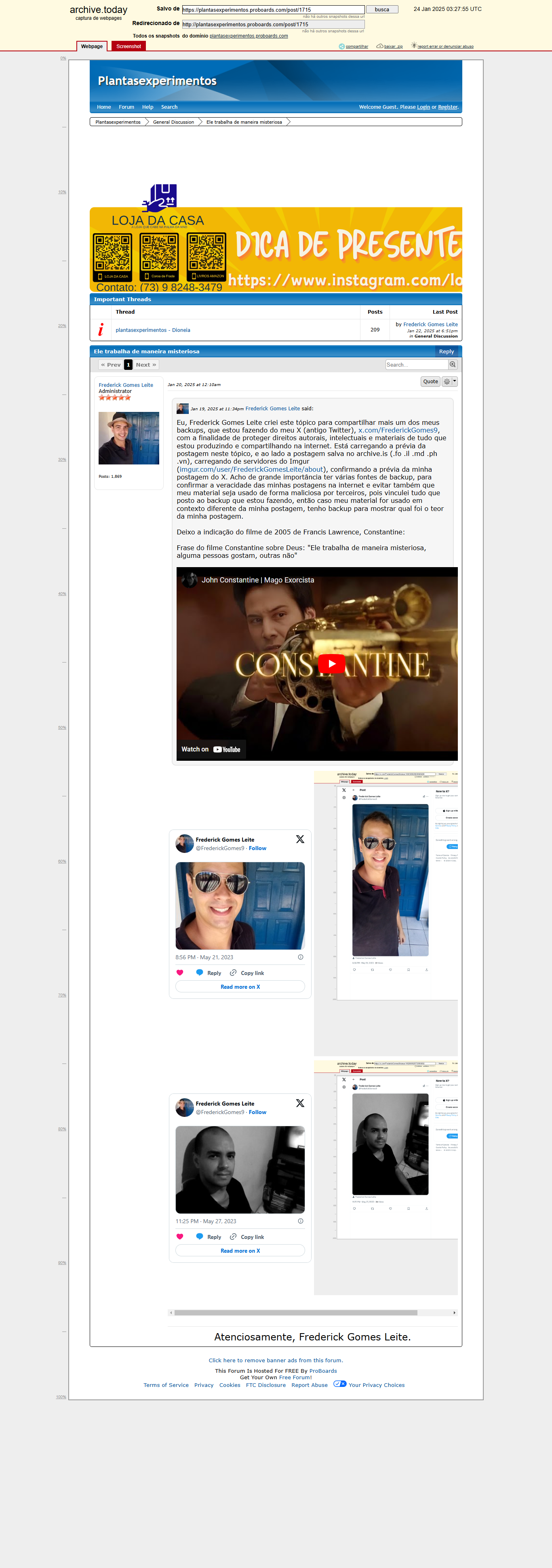
Task: Open the General Discussion breadcrumb
Action: [x=173, y=122]
